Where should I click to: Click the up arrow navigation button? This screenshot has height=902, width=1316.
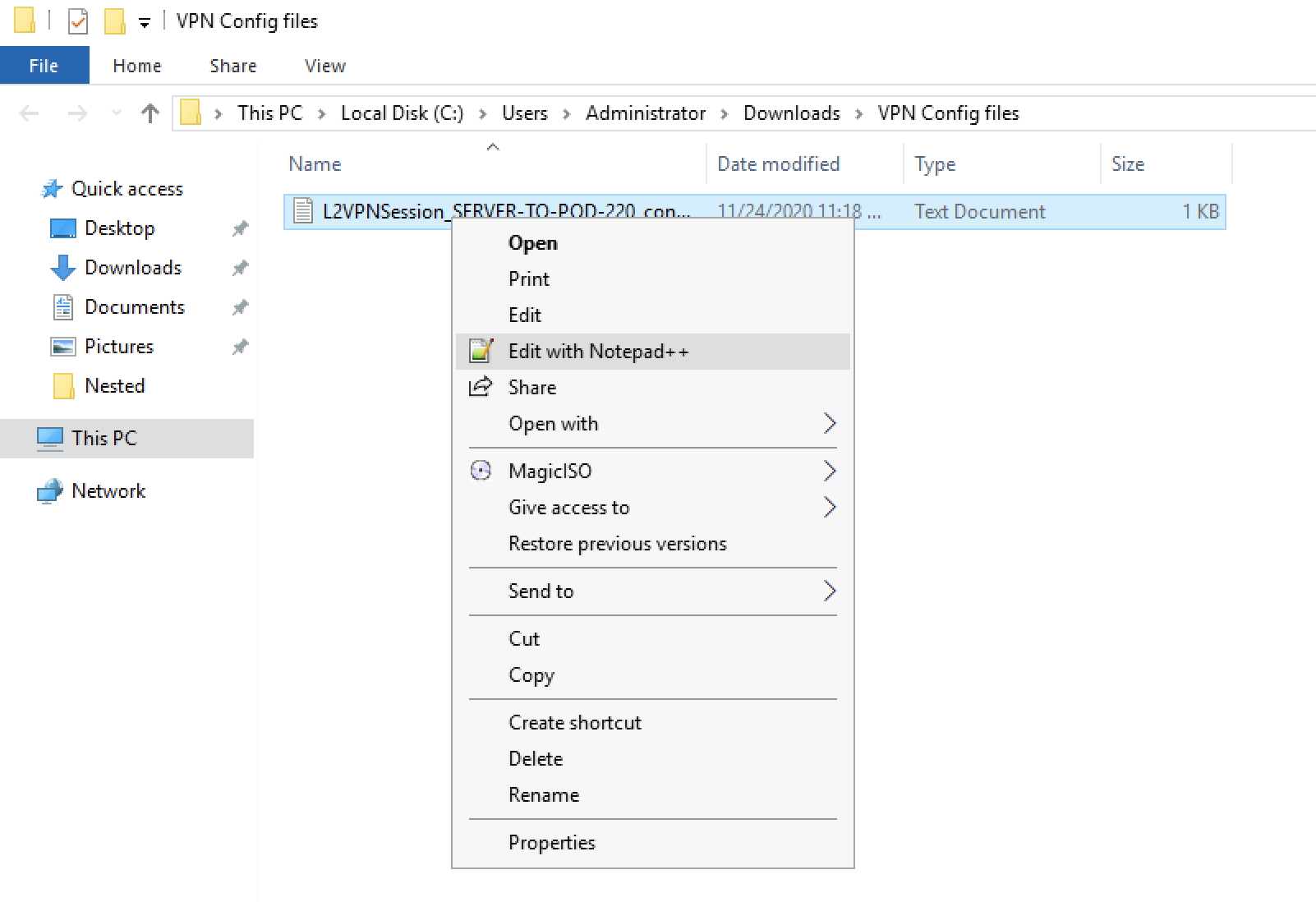[150, 113]
